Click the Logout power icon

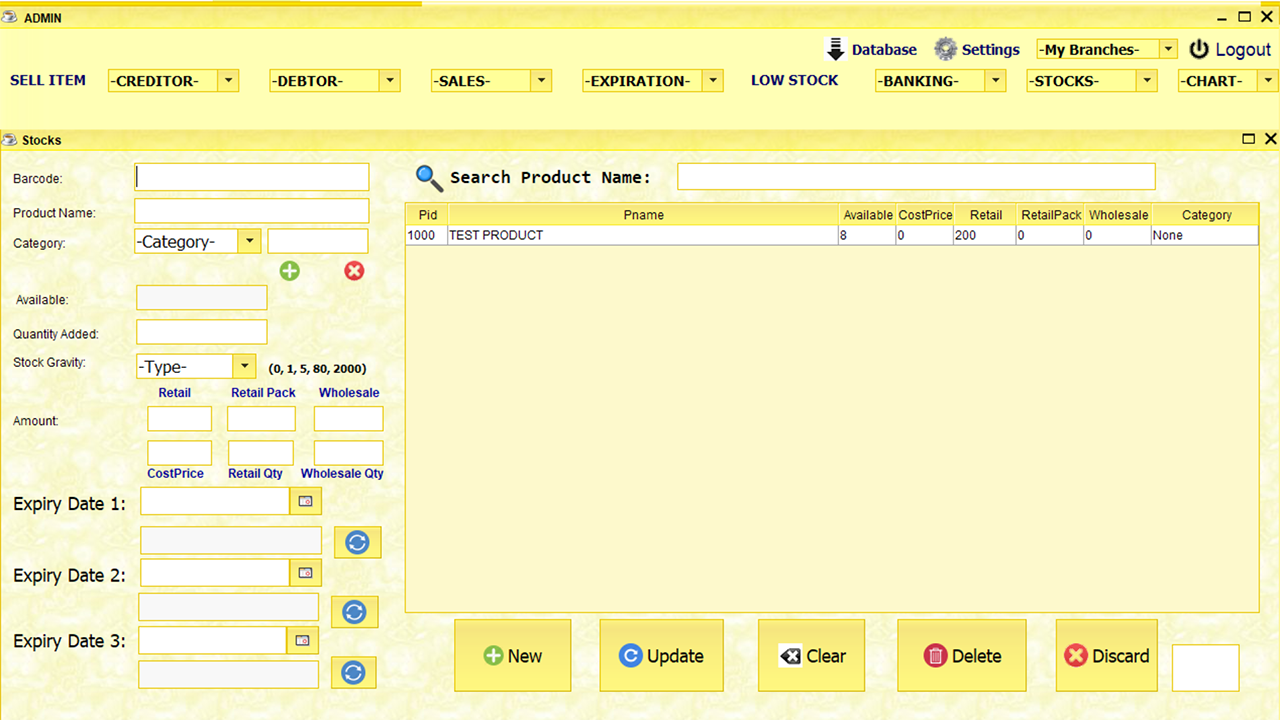pyautogui.click(x=1198, y=48)
